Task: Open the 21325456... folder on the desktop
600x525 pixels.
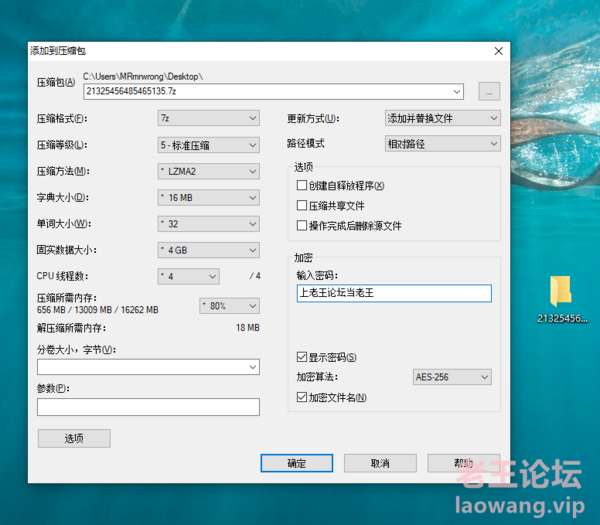Action: (x=562, y=298)
